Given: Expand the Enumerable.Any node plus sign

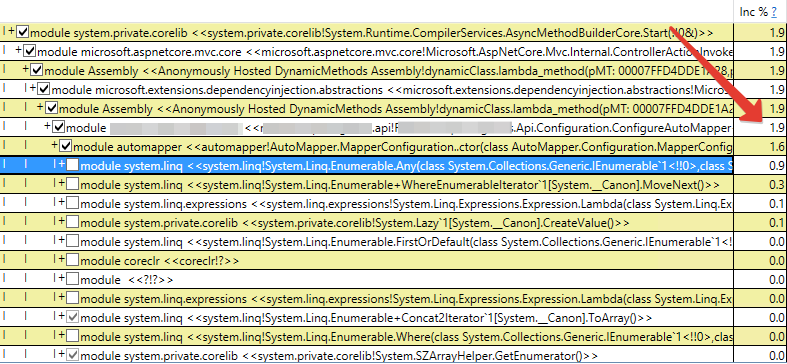Looking at the screenshot, I should (x=62, y=164).
